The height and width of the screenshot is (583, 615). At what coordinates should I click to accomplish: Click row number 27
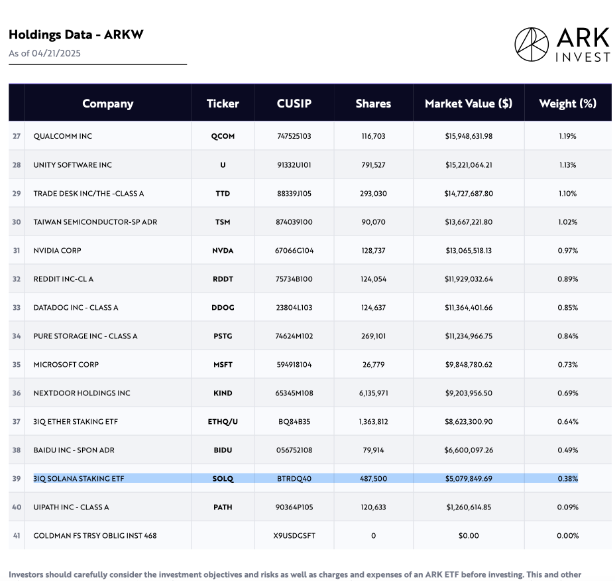click(x=16, y=136)
